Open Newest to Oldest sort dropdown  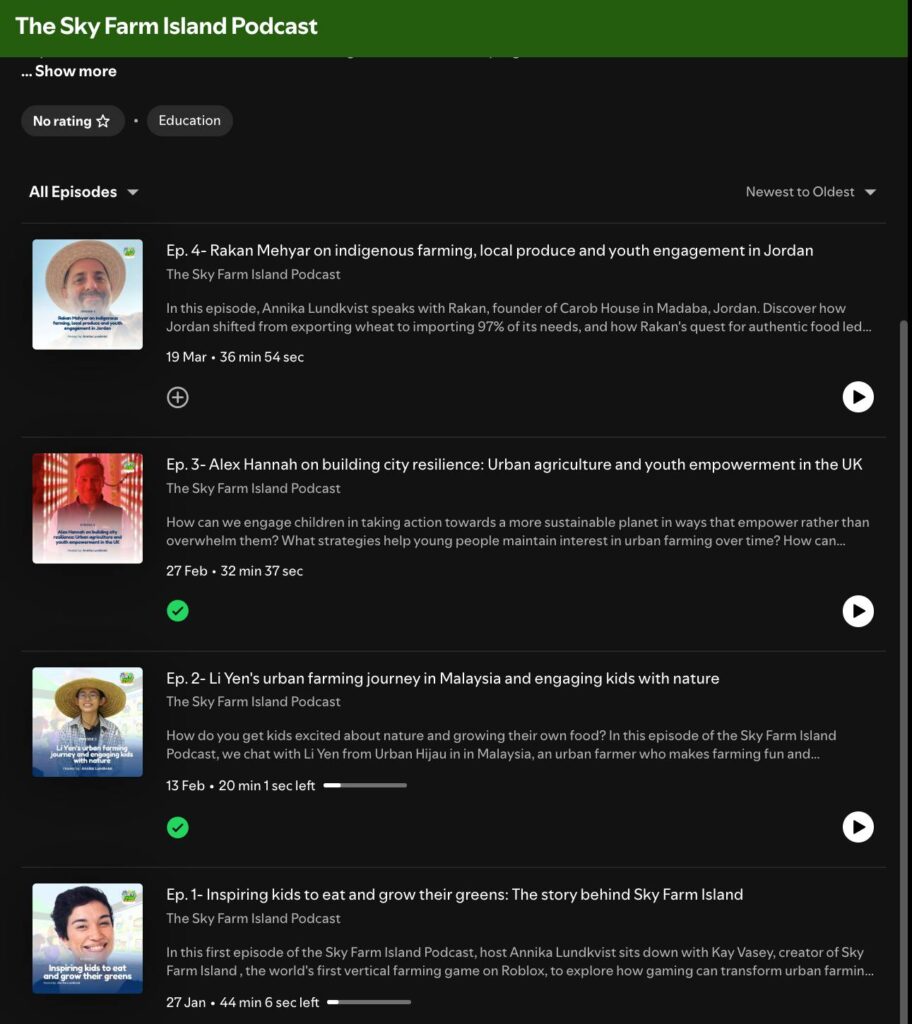coord(810,192)
